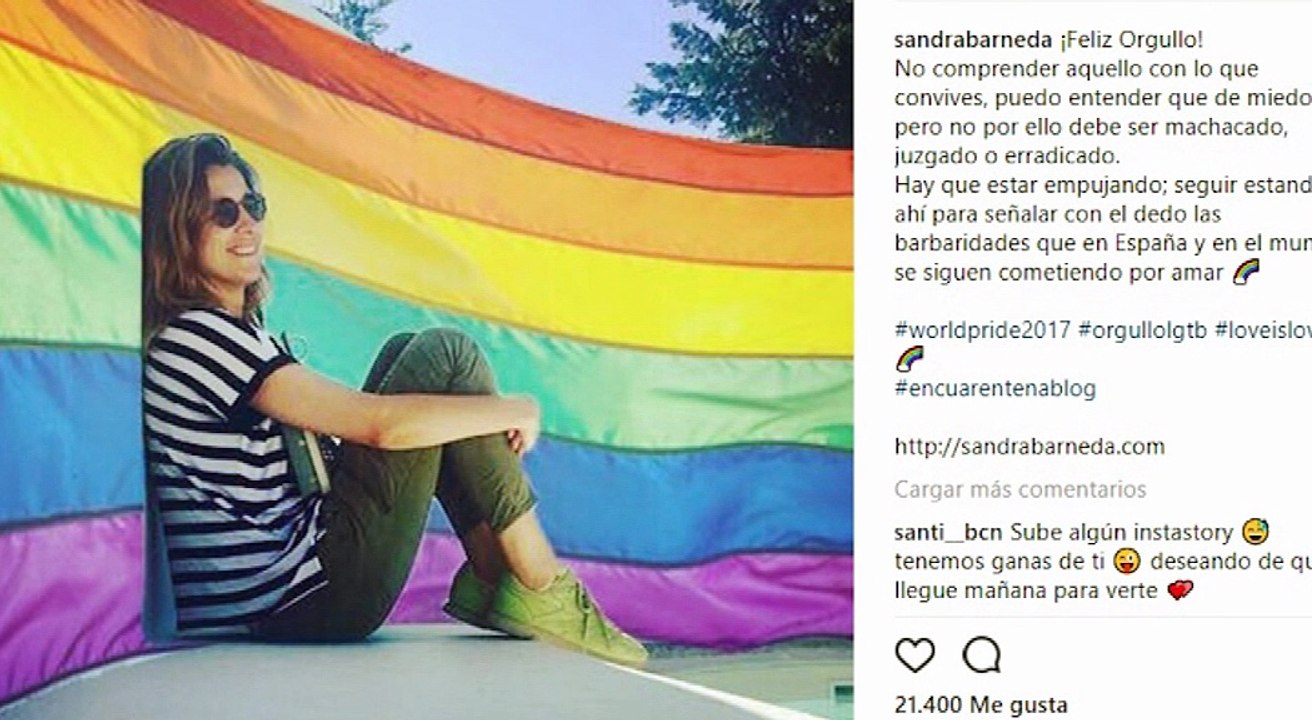Click the rainbow emoji after amar
Image resolution: width=1312 pixels, height=720 pixels.
(x=1245, y=272)
